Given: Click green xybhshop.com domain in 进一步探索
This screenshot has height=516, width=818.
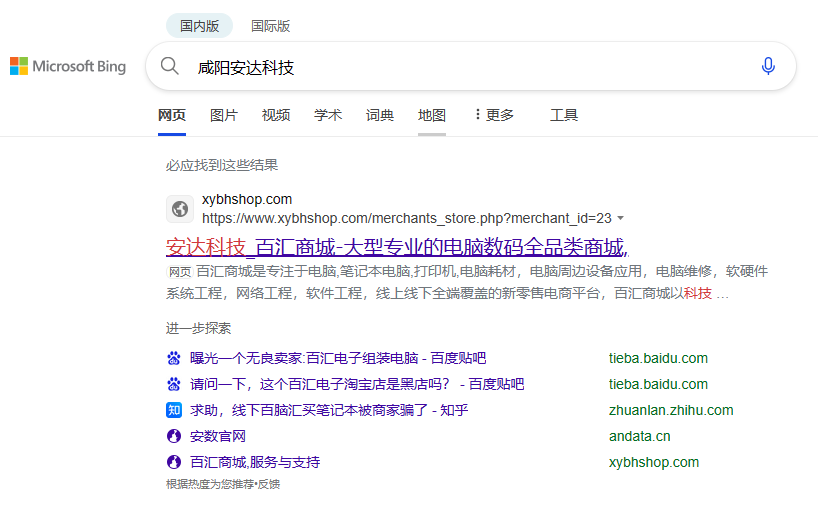Looking at the screenshot, I should [654, 462].
